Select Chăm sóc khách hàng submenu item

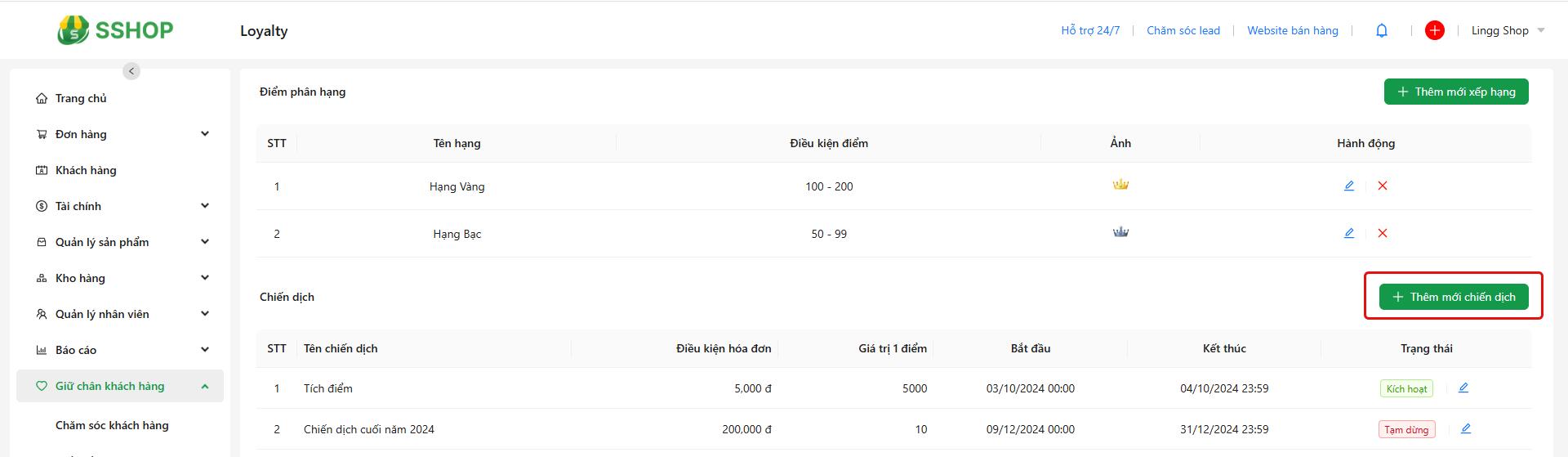tap(112, 425)
